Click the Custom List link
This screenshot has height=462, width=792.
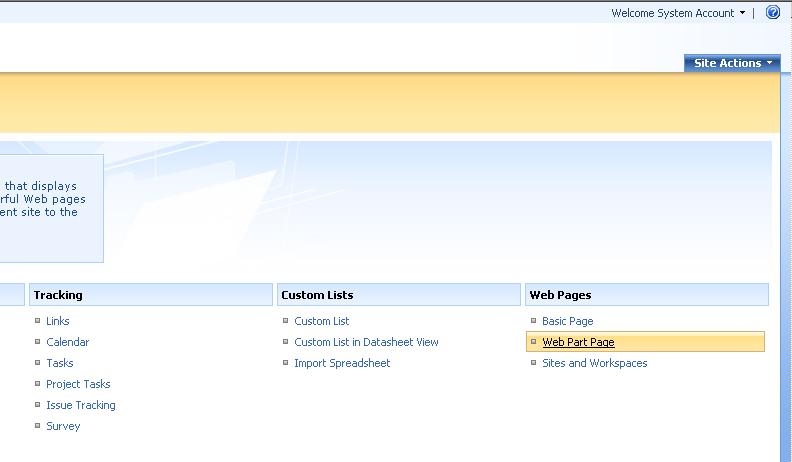[322, 321]
